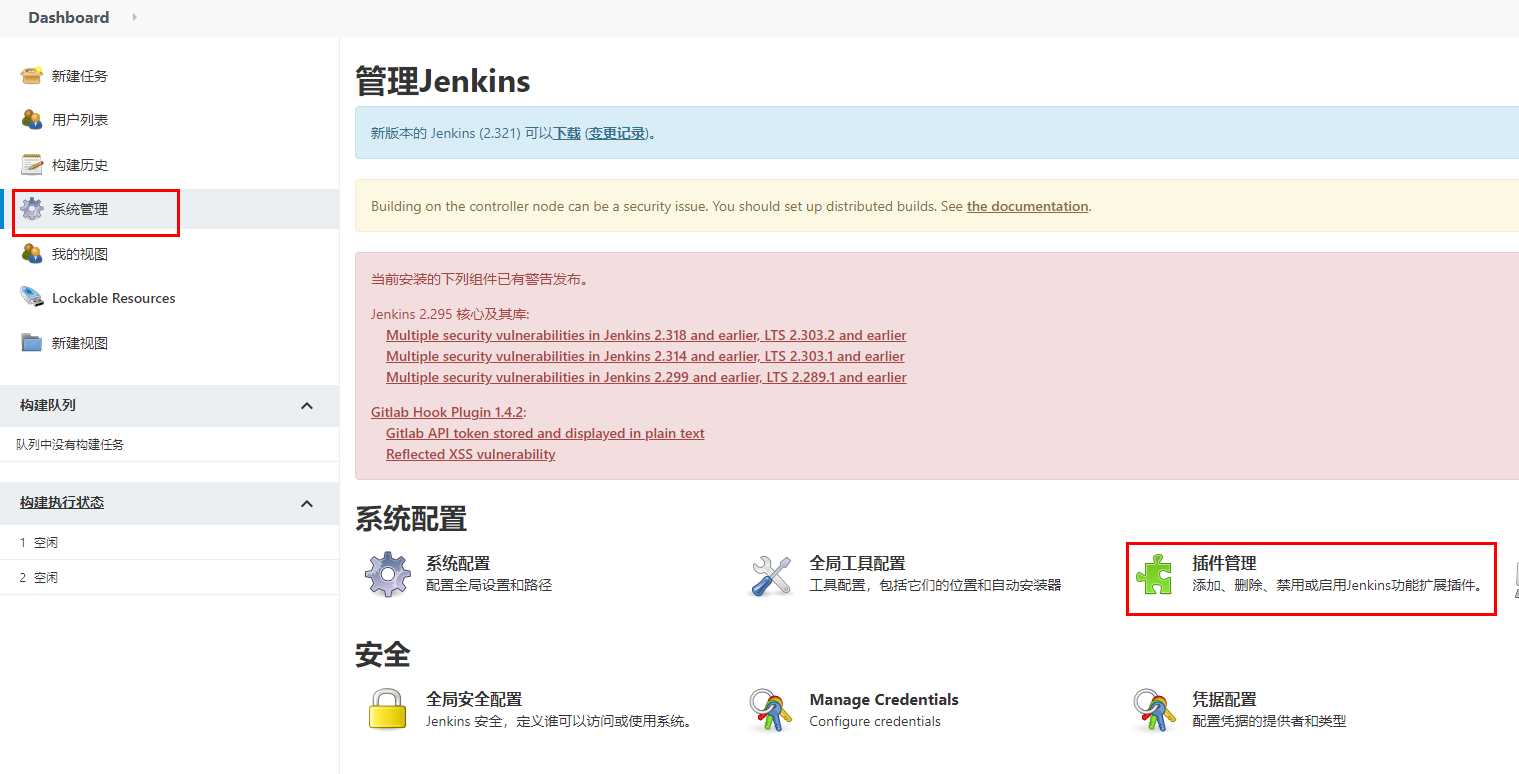The width and height of the screenshot is (1519, 774).
Task: Open "the documentation" link
Action: (x=1027, y=206)
